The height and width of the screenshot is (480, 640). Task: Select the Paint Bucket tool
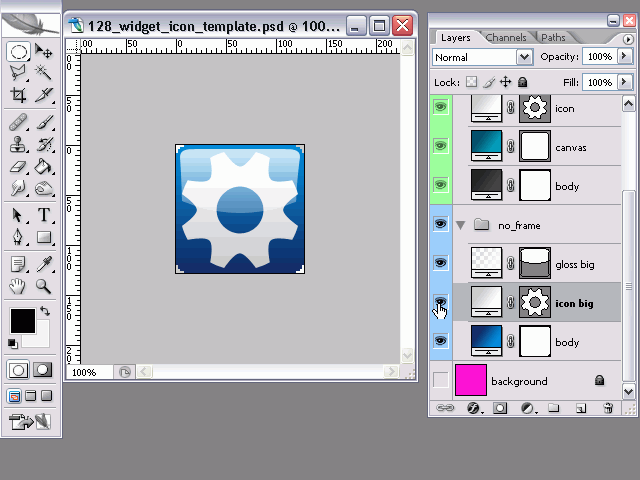tap(43, 167)
